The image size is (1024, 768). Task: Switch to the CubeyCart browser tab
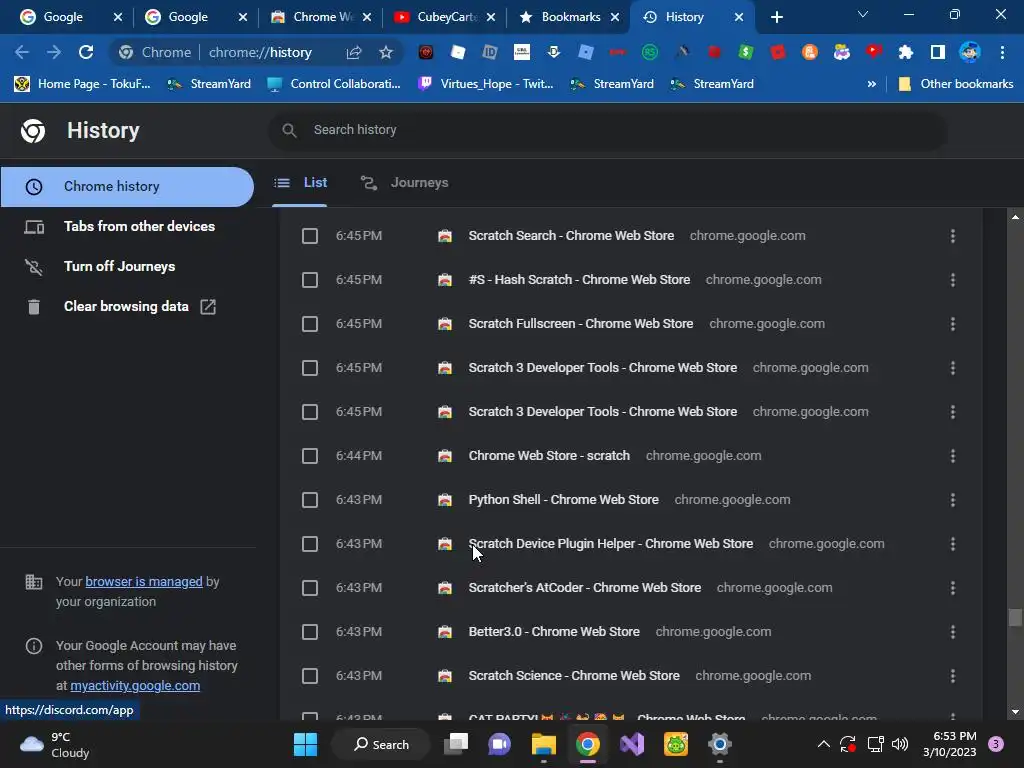coord(445,17)
